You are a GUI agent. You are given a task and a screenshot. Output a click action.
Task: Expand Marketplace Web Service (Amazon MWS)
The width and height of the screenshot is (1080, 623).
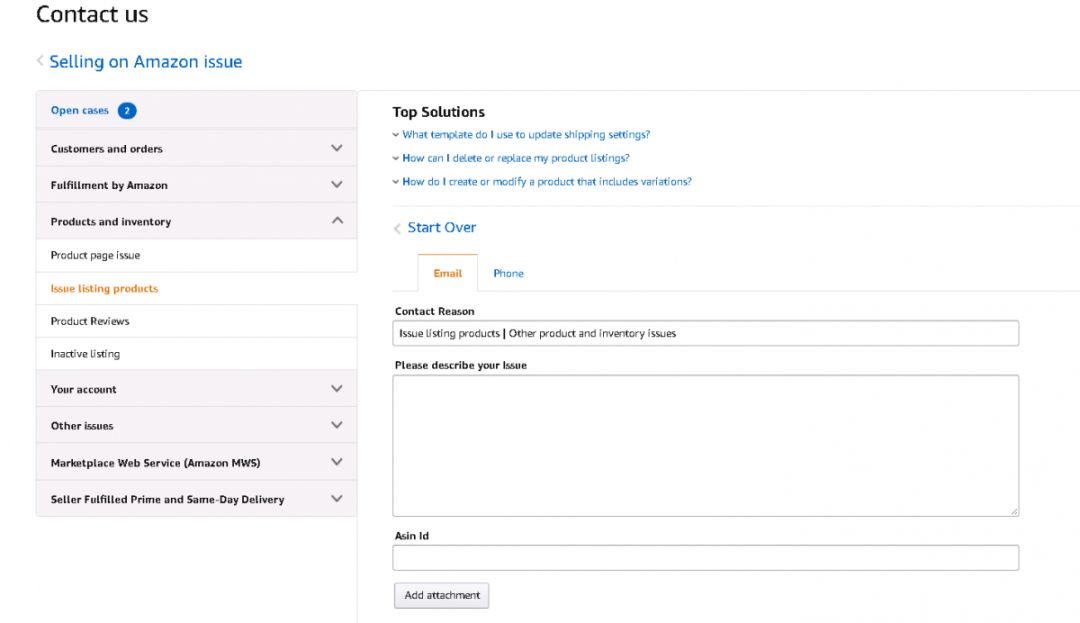[x=336, y=462]
